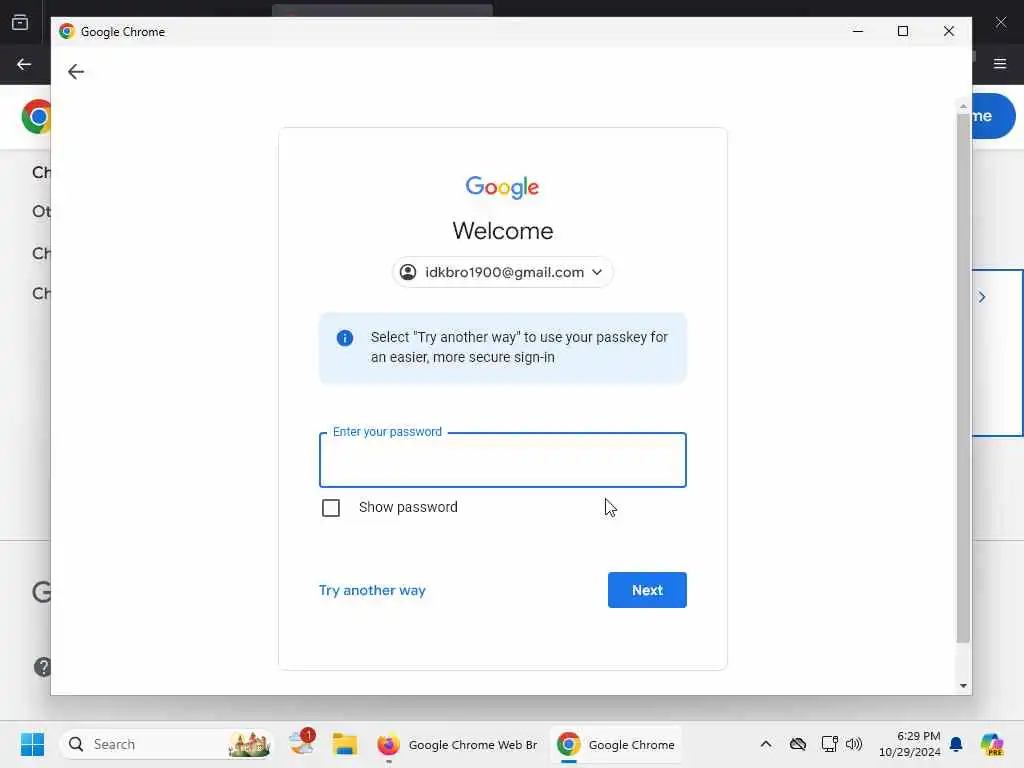
Task: Open the weather widget on the taskbar
Action: point(302,743)
